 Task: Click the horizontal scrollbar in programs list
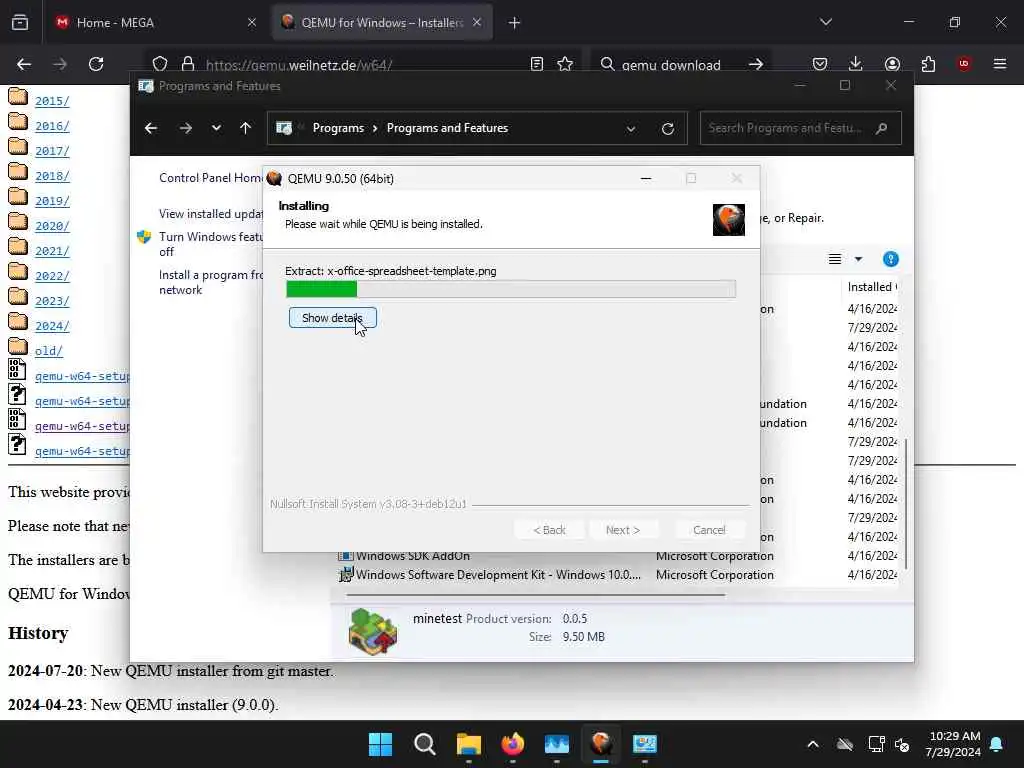[536, 595]
